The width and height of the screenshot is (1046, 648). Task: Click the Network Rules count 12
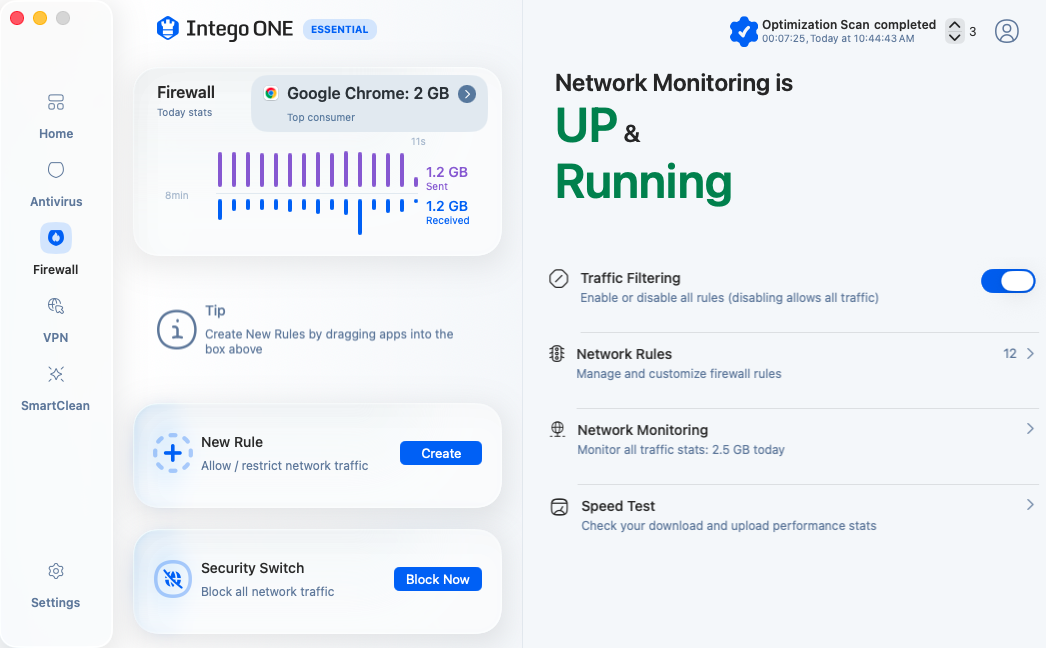pos(1010,354)
